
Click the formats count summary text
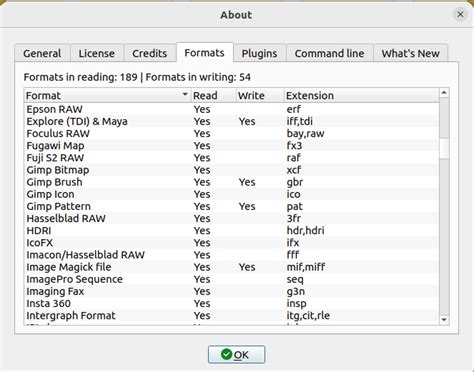click(137, 77)
